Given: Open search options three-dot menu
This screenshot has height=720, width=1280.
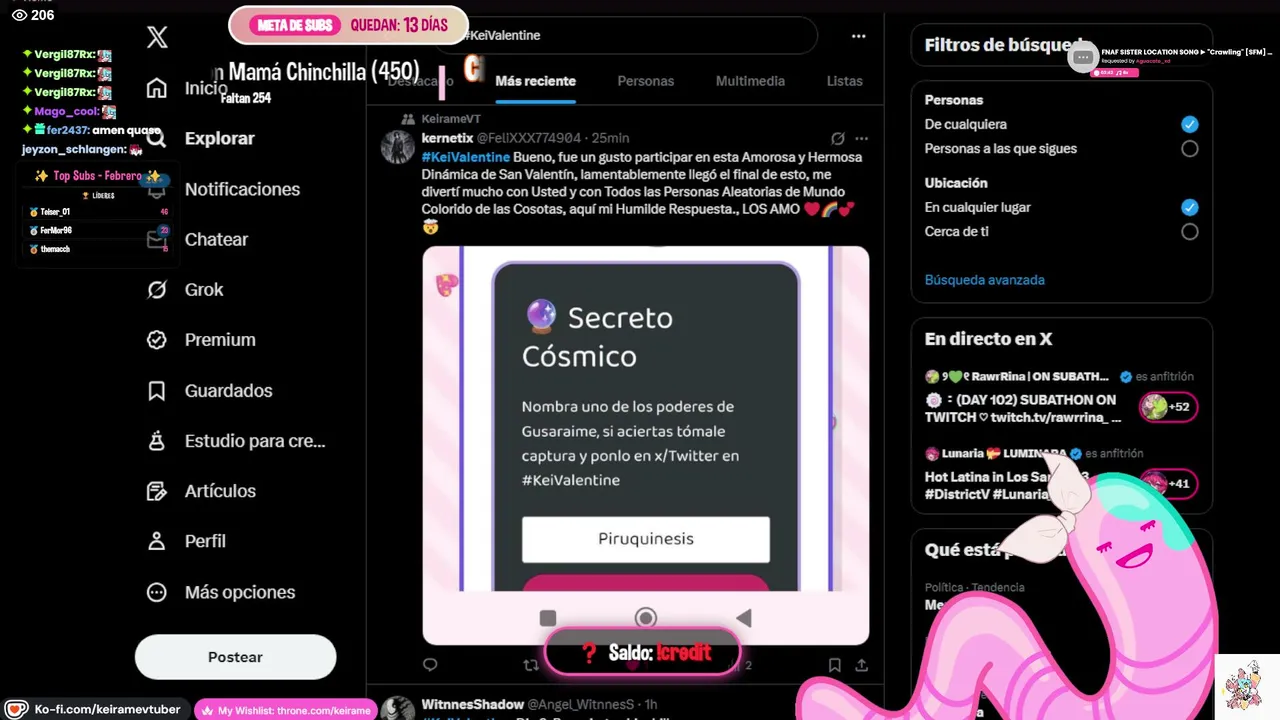Looking at the screenshot, I should coord(858,36).
